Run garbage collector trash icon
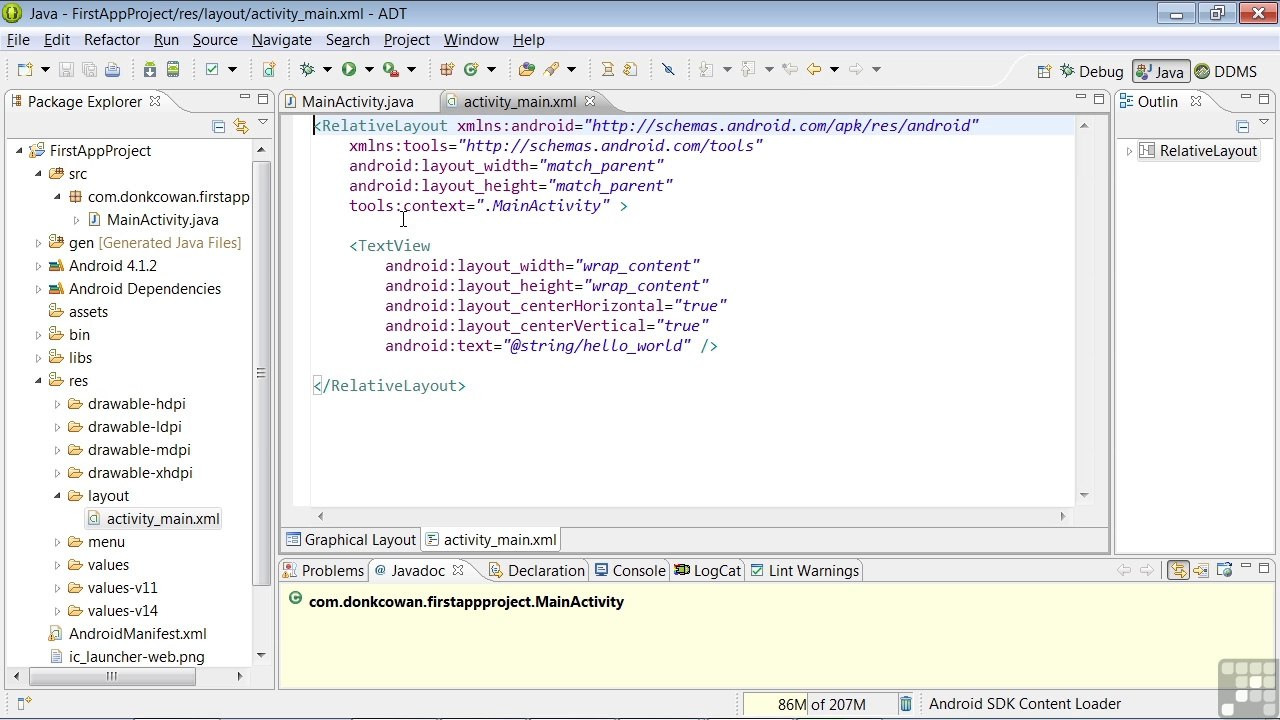Viewport: 1280px width, 720px height. pos(905,704)
